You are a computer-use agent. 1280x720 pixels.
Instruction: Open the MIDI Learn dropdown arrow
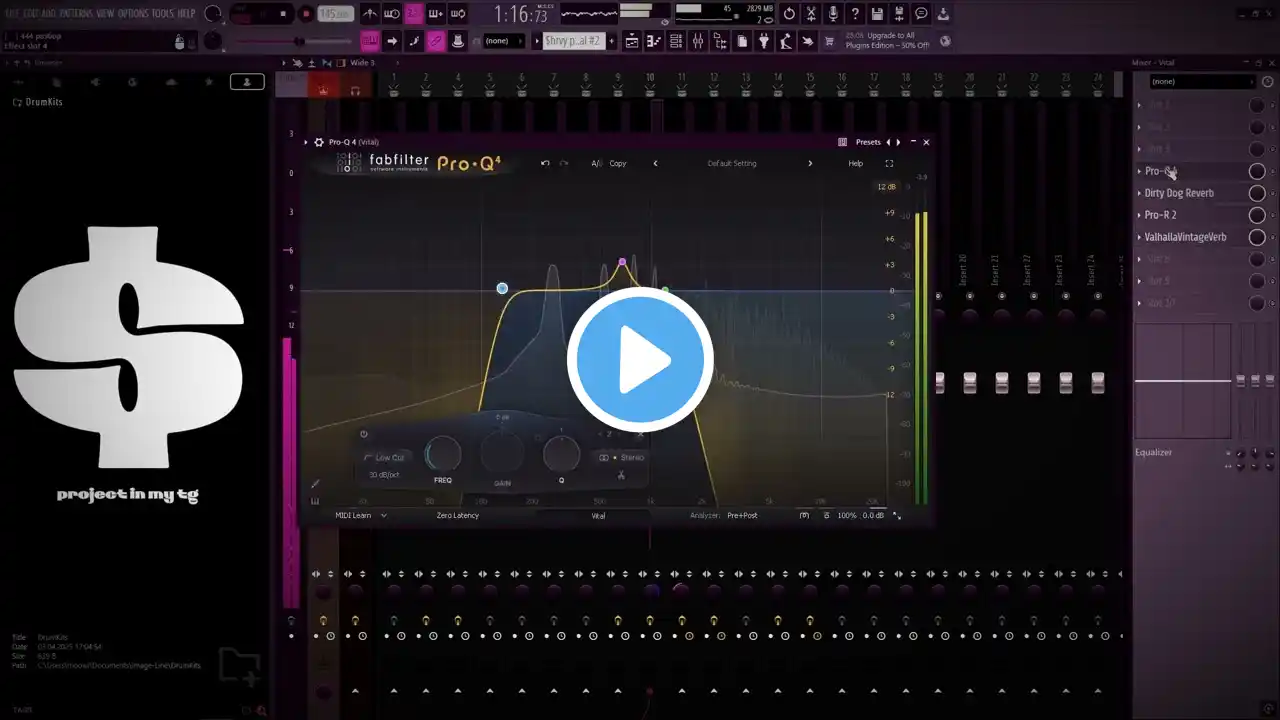click(384, 515)
